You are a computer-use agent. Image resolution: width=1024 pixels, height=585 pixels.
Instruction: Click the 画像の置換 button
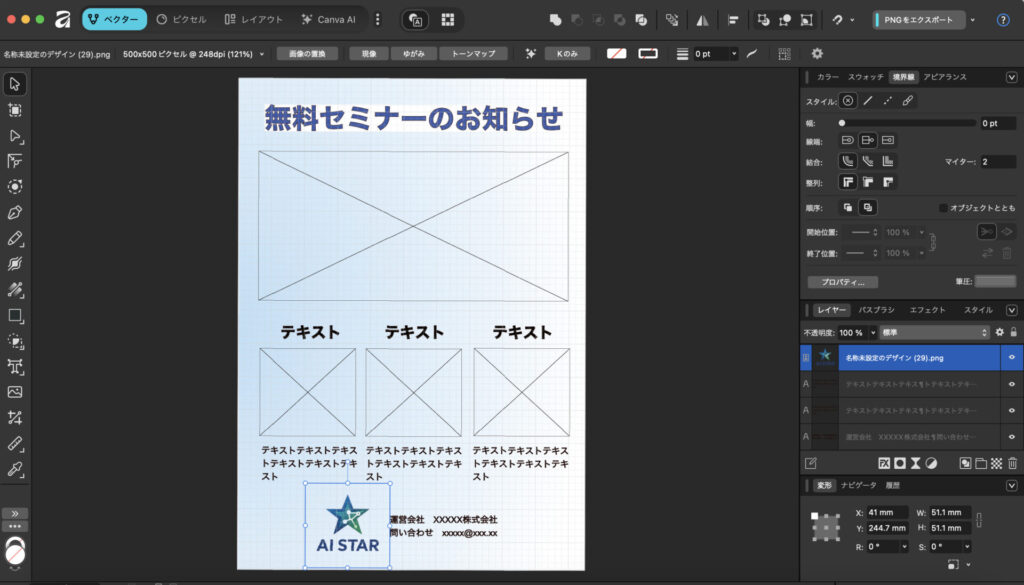pos(307,54)
